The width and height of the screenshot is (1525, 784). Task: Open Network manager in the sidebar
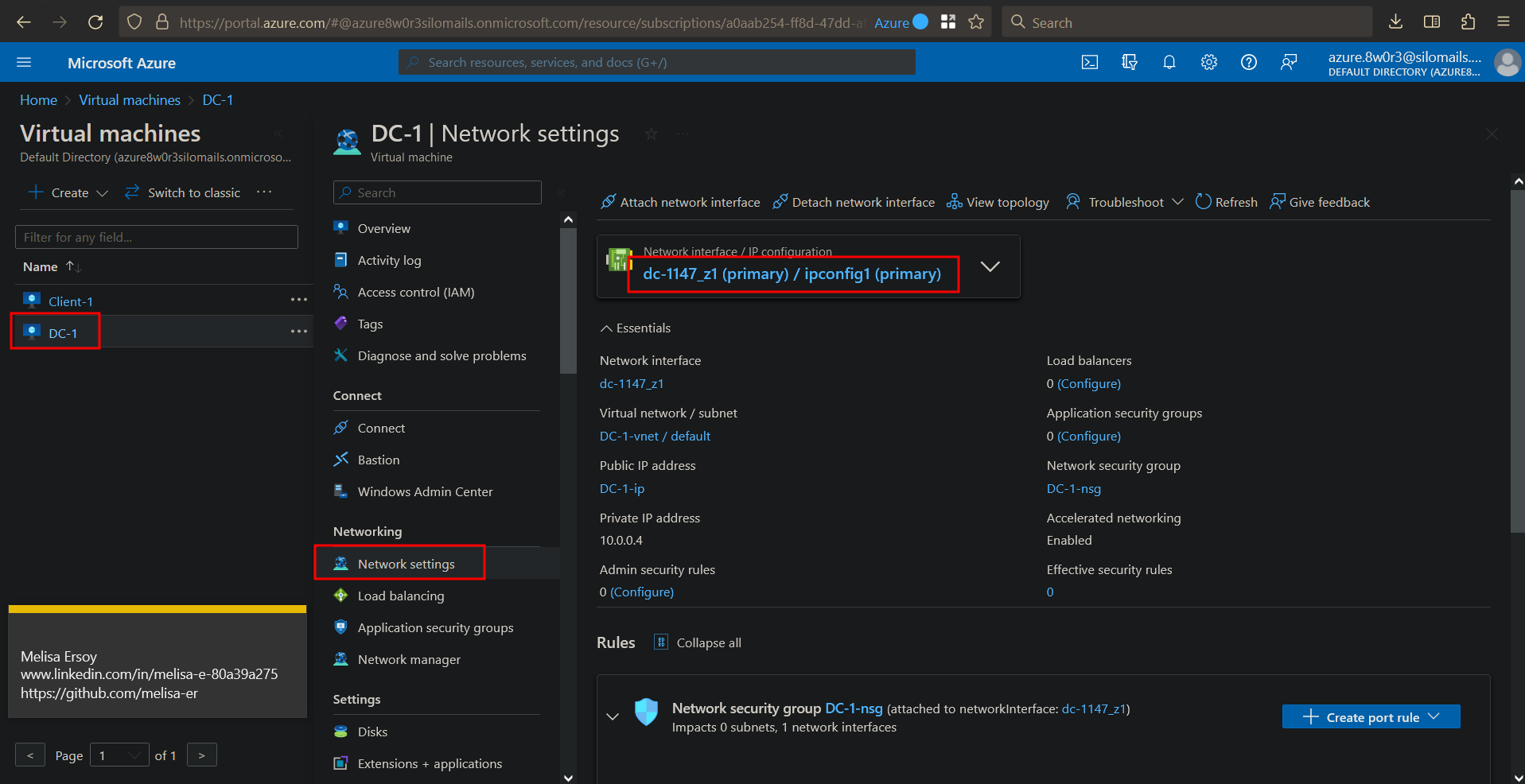click(408, 659)
